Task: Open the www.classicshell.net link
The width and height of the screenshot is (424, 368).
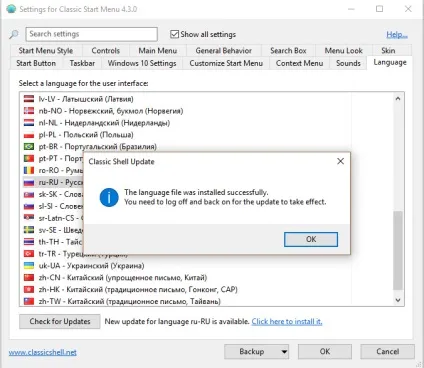Action: [x=43, y=352]
